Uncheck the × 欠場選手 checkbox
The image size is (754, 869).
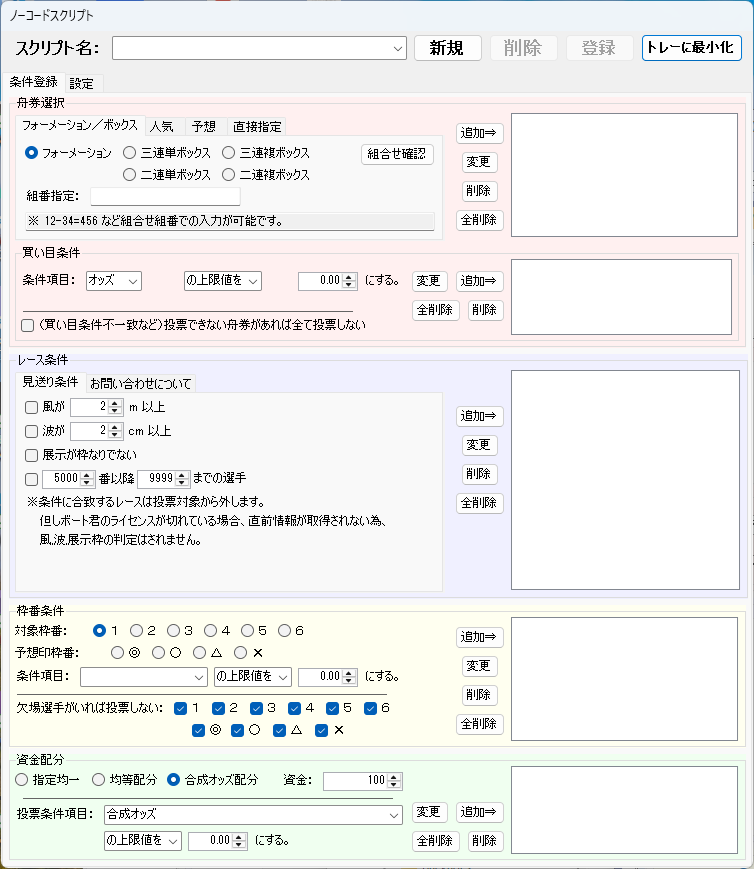[x=322, y=730]
